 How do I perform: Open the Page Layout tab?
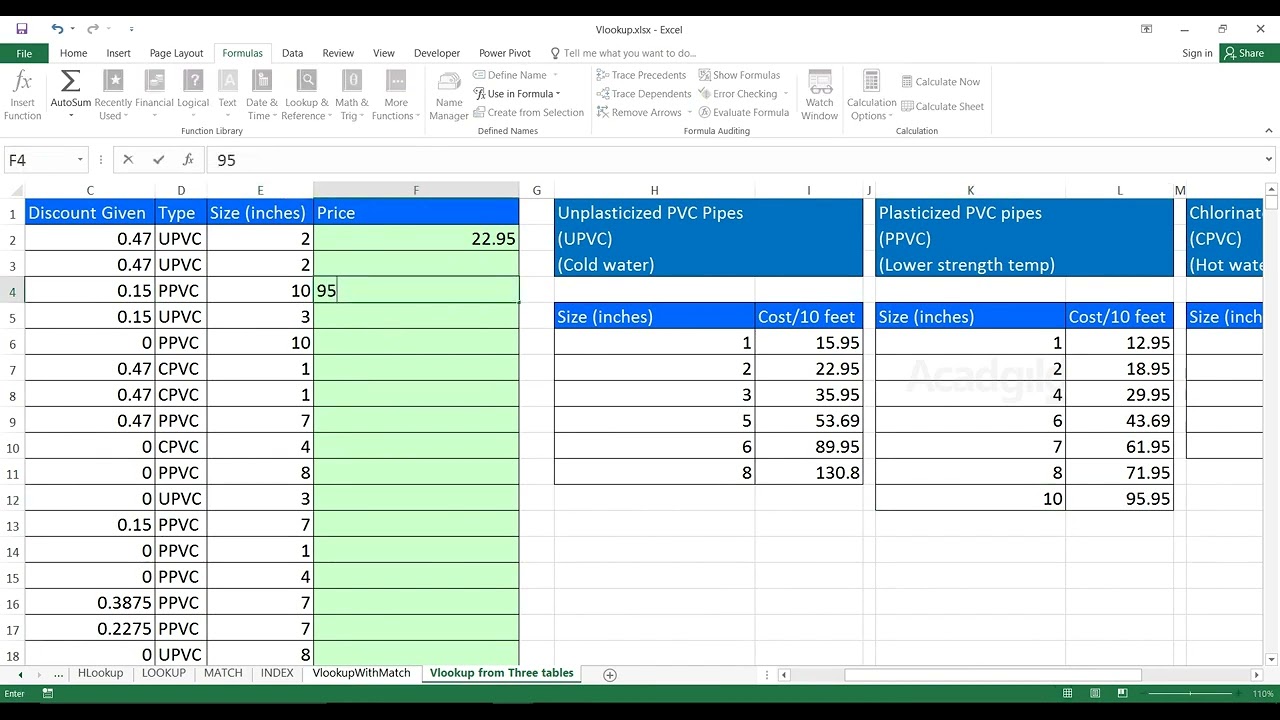(x=176, y=53)
